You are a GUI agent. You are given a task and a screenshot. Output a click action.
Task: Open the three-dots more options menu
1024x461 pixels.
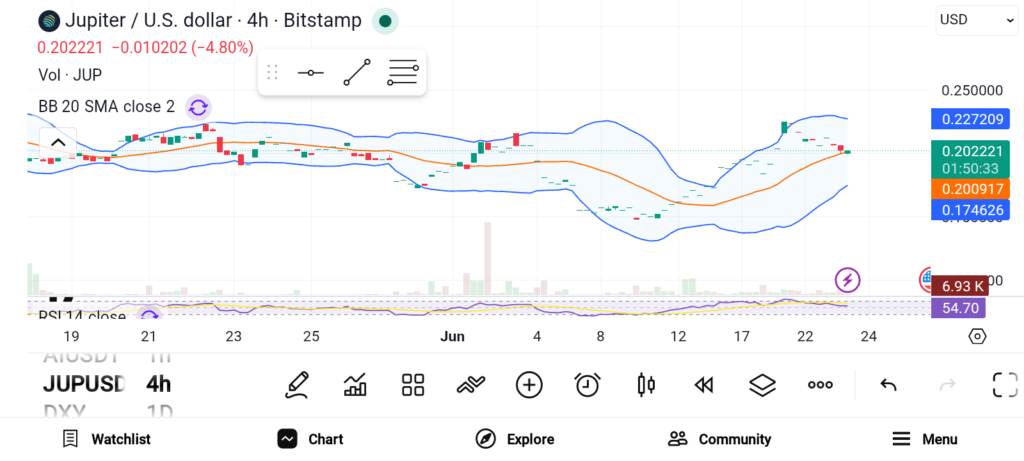(820, 385)
